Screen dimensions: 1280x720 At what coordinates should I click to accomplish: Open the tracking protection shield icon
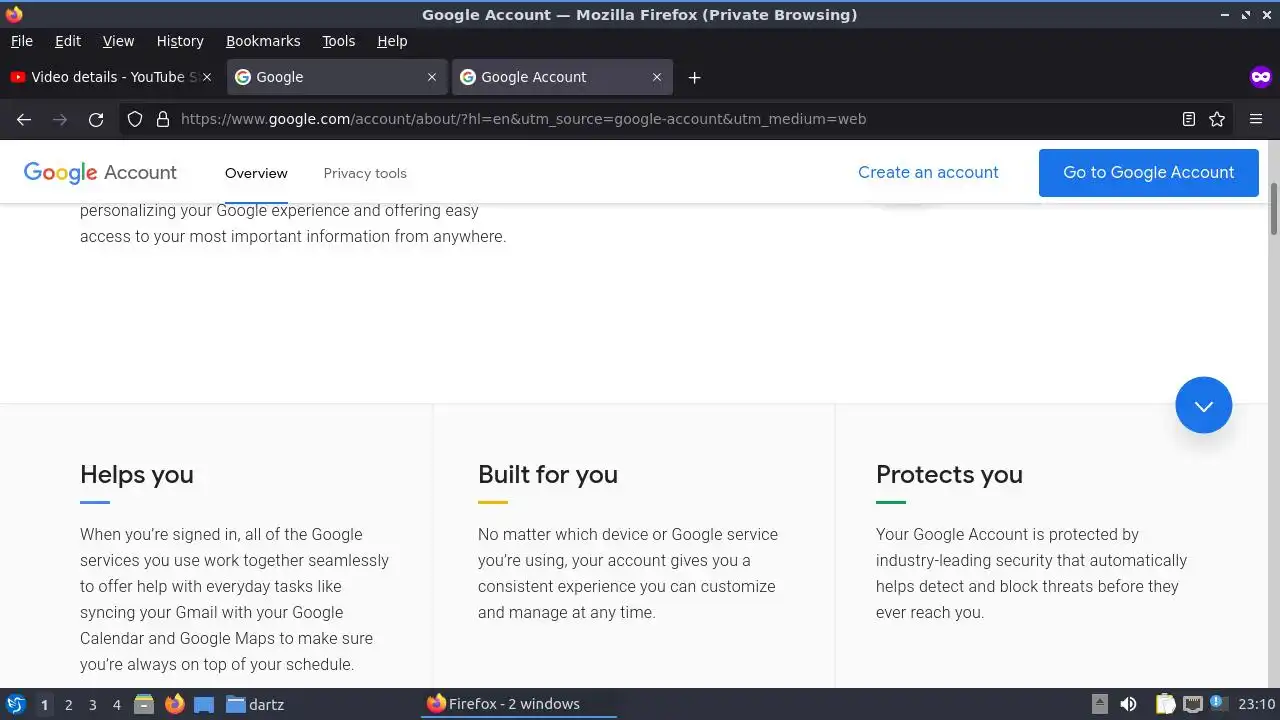click(x=135, y=119)
